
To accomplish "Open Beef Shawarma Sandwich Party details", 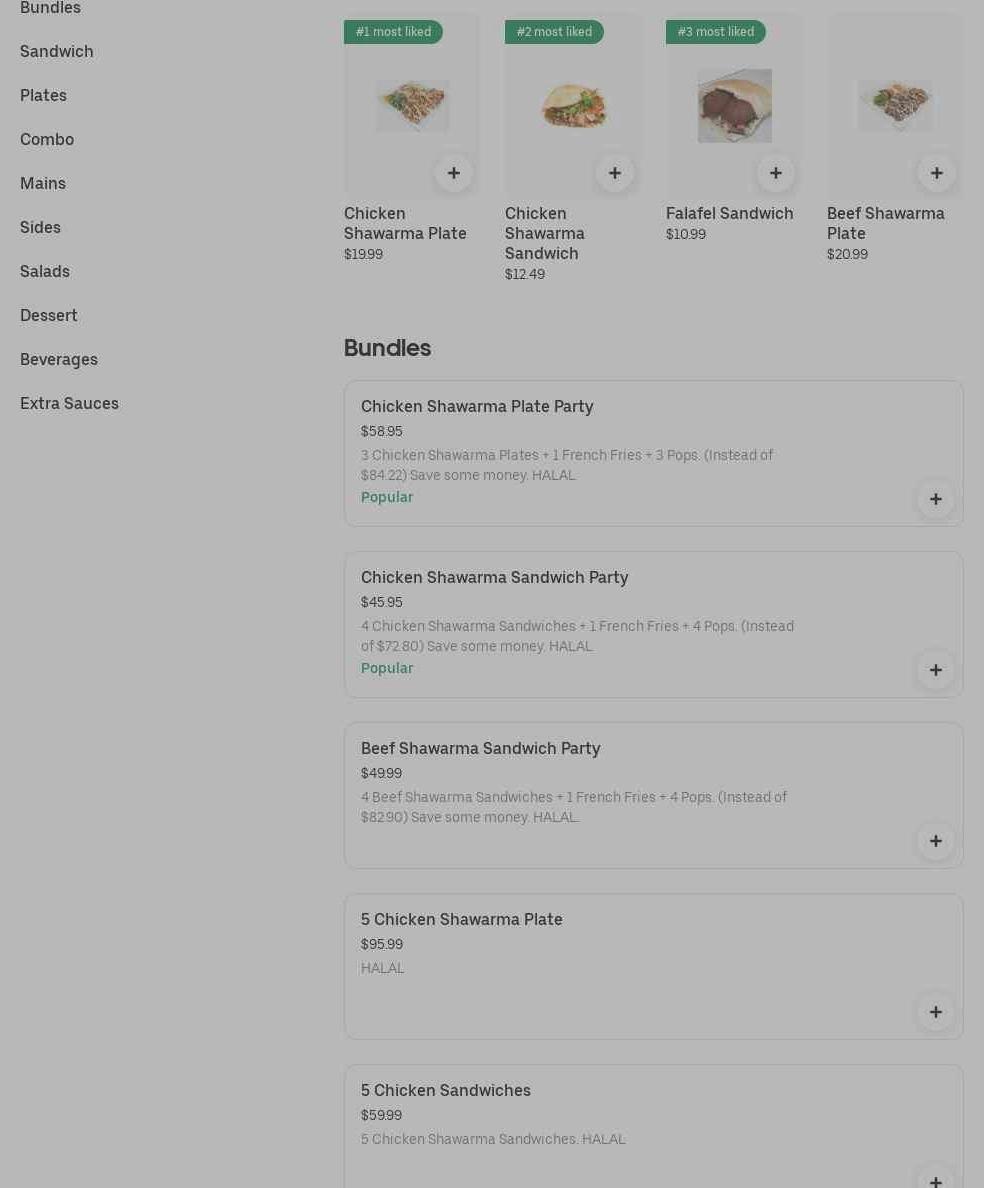I will 480,748.
